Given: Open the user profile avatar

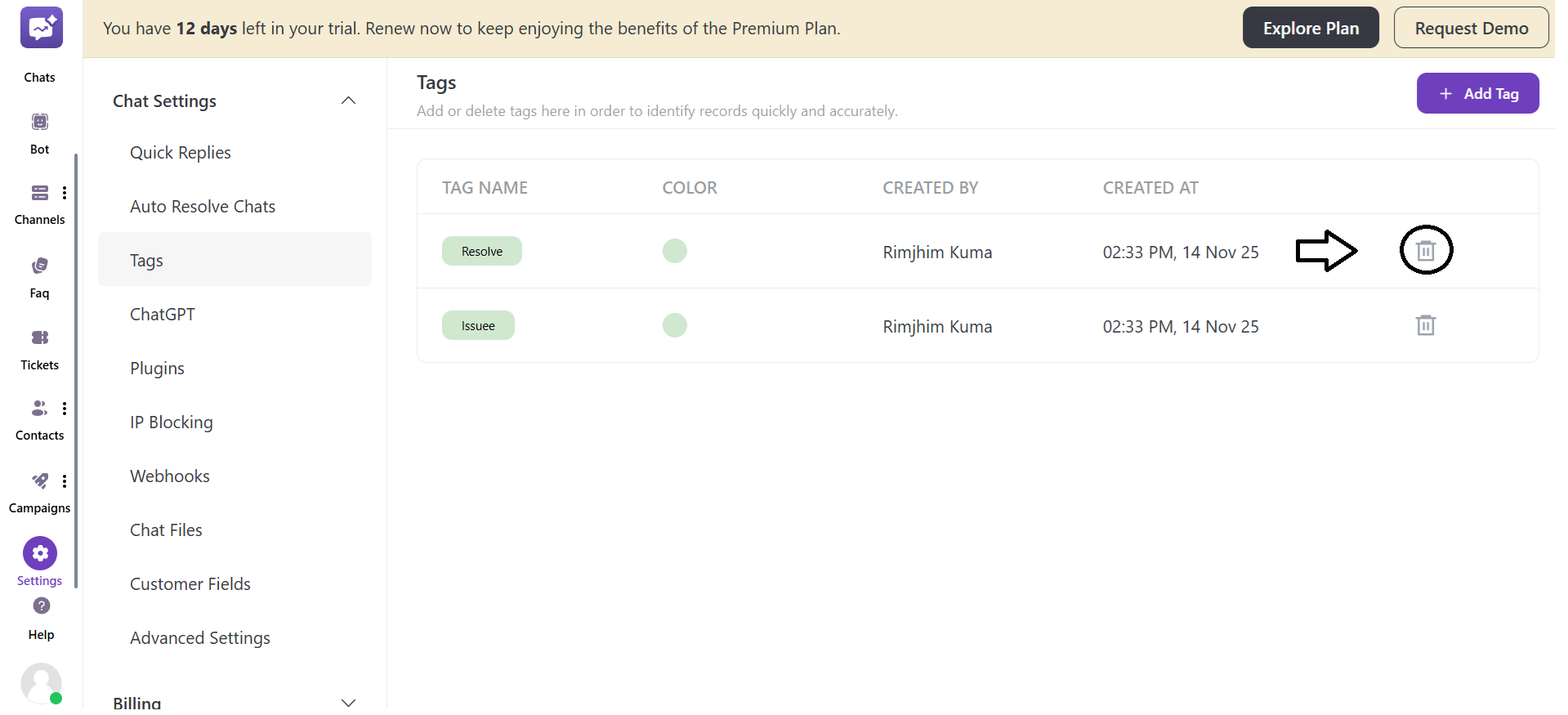Looking at the screenshot, I should [x=41, y=683].
